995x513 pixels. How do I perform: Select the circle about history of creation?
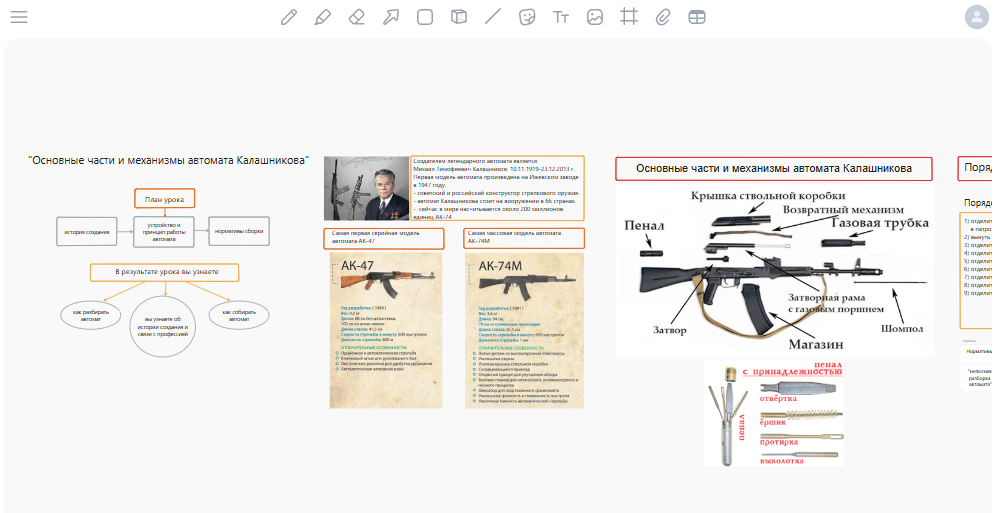click(163, 325)
